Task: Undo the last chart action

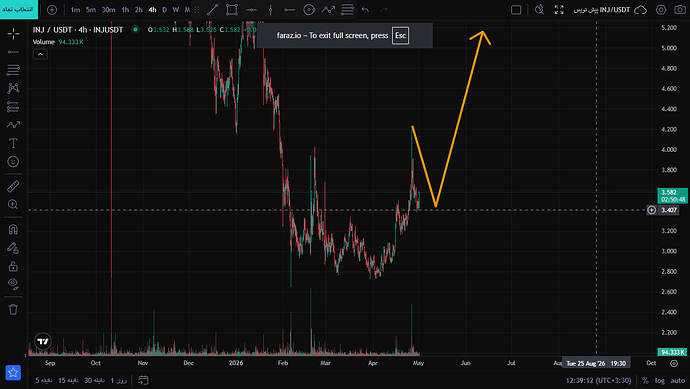Action: pyautogui.click(x=365, y=10)
